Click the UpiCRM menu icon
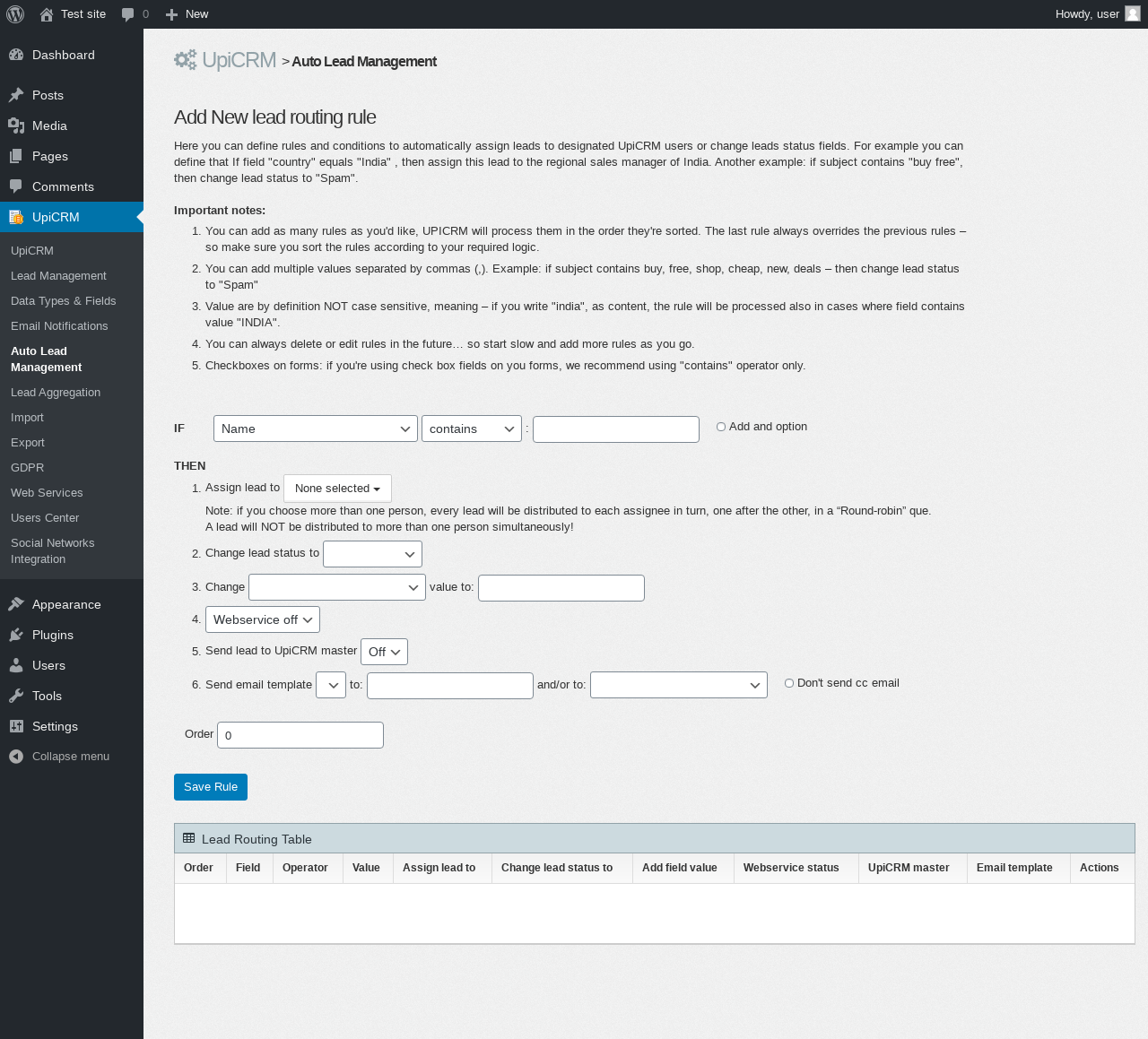The width and height of the screenshot is (1148, 1039). click(16, 217)
